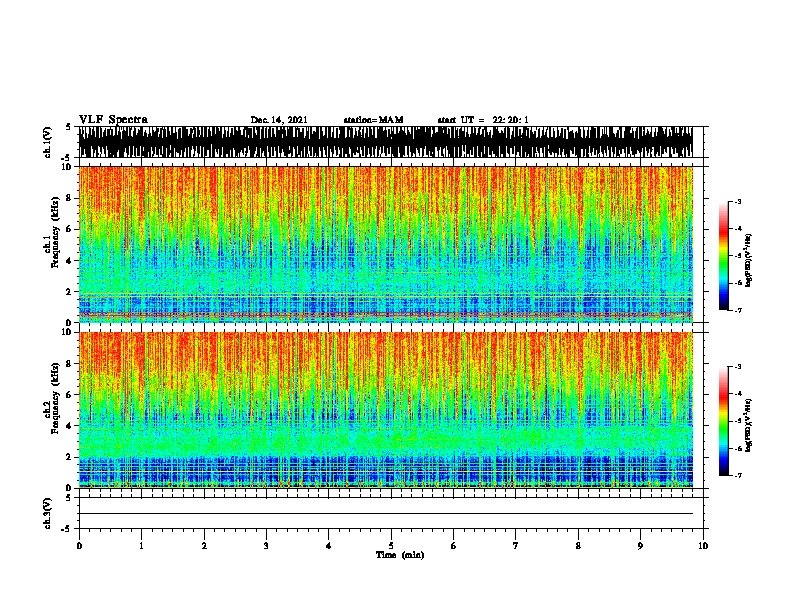Click the time axis tick label "10"
Screen dimensions: 792x612
click(x=703, y=546)
